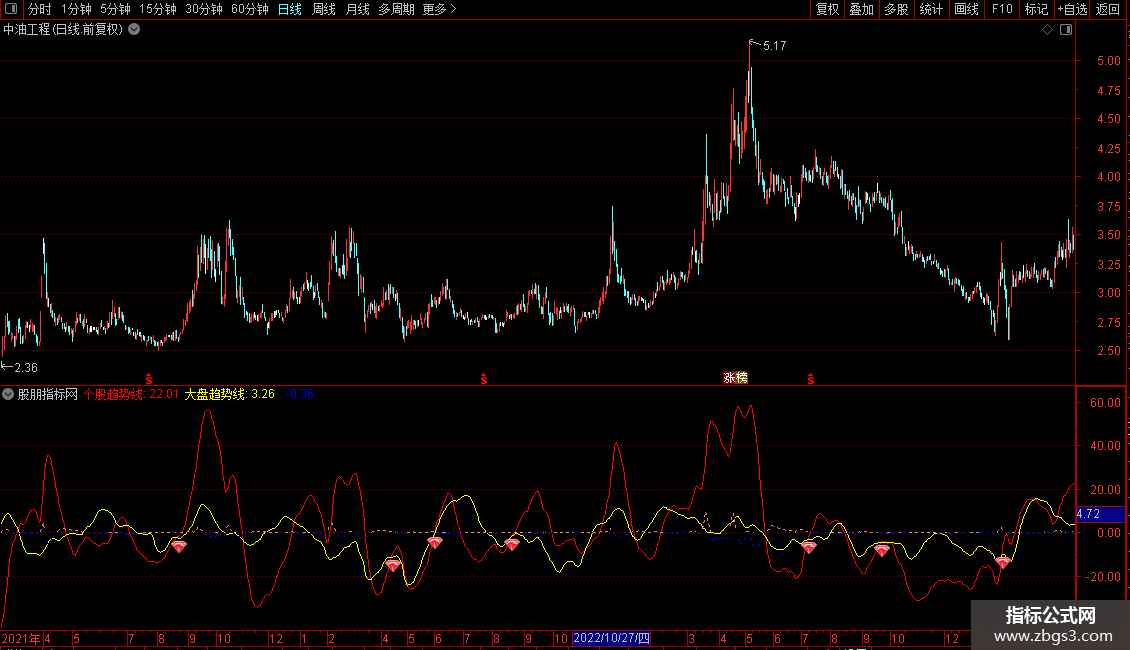The width and height of the screenshot is (1130, 650).
Task: Switch to 周线 weekly chart
Action: 324,9
